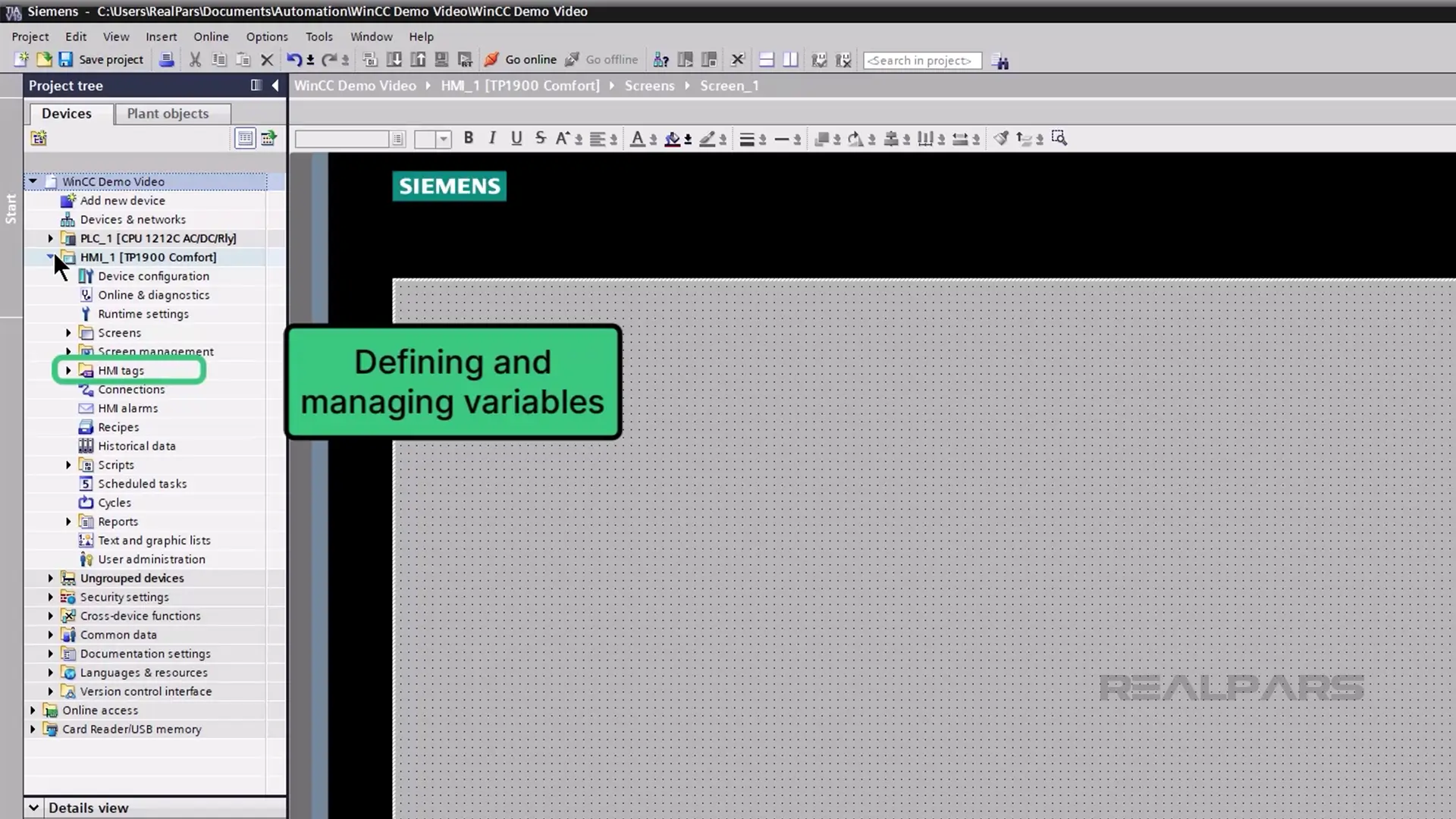This screenshot has width=1456, height=819.
Task: Collapse the Project tree panel arrow
Action: click(275, 86)
